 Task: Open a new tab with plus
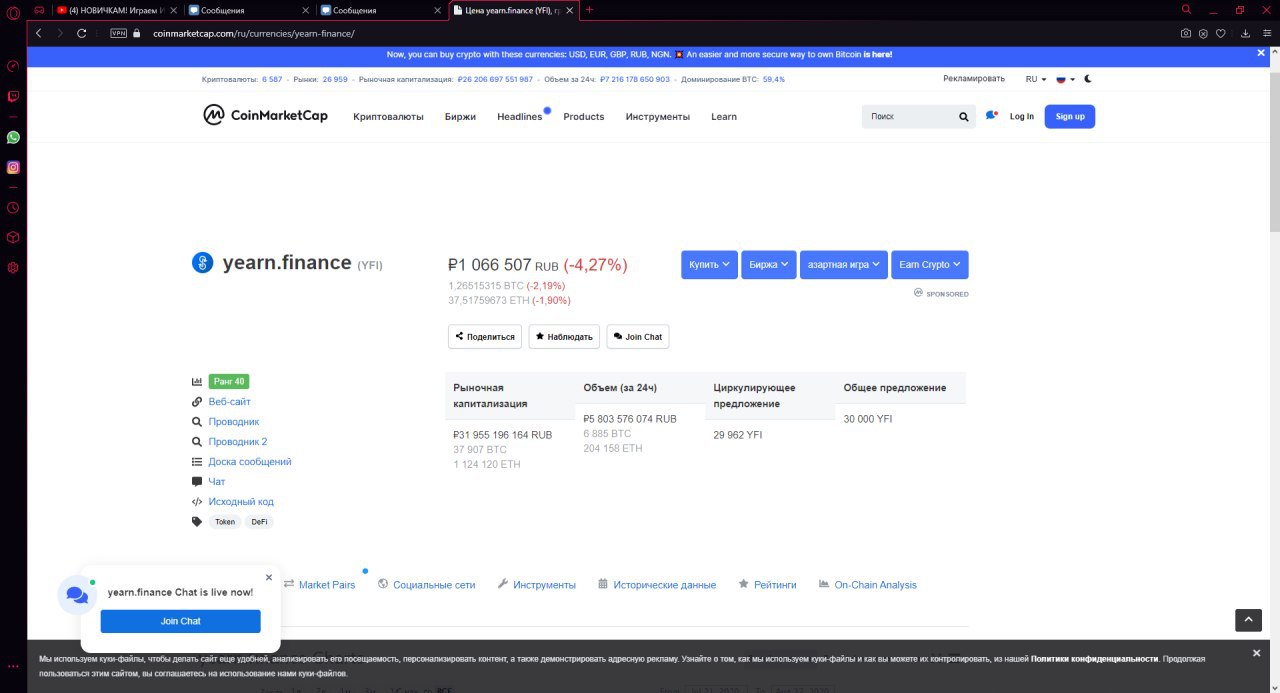click(589, 10)
